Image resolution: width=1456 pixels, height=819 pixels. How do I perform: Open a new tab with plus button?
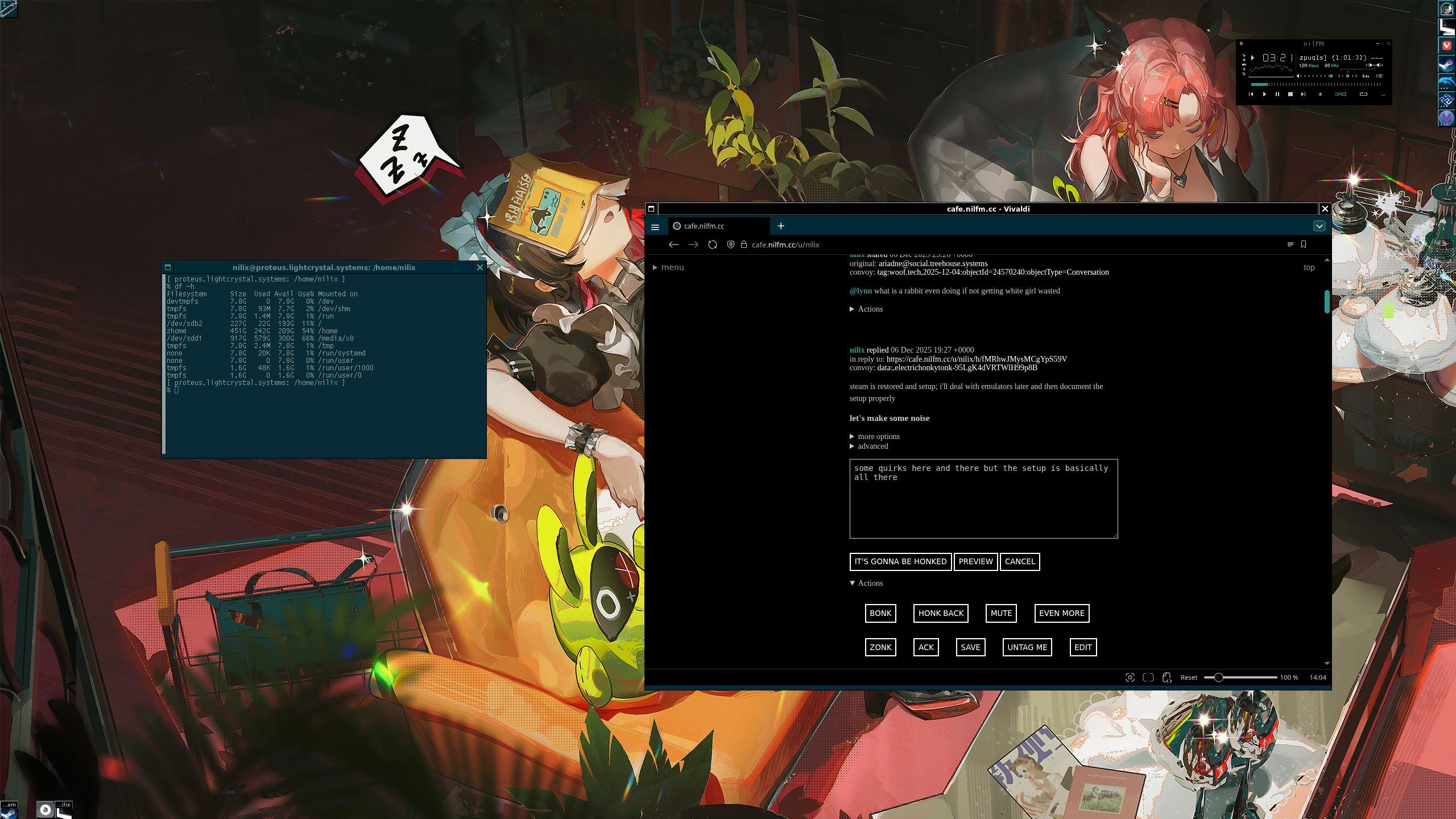point(781,226)
